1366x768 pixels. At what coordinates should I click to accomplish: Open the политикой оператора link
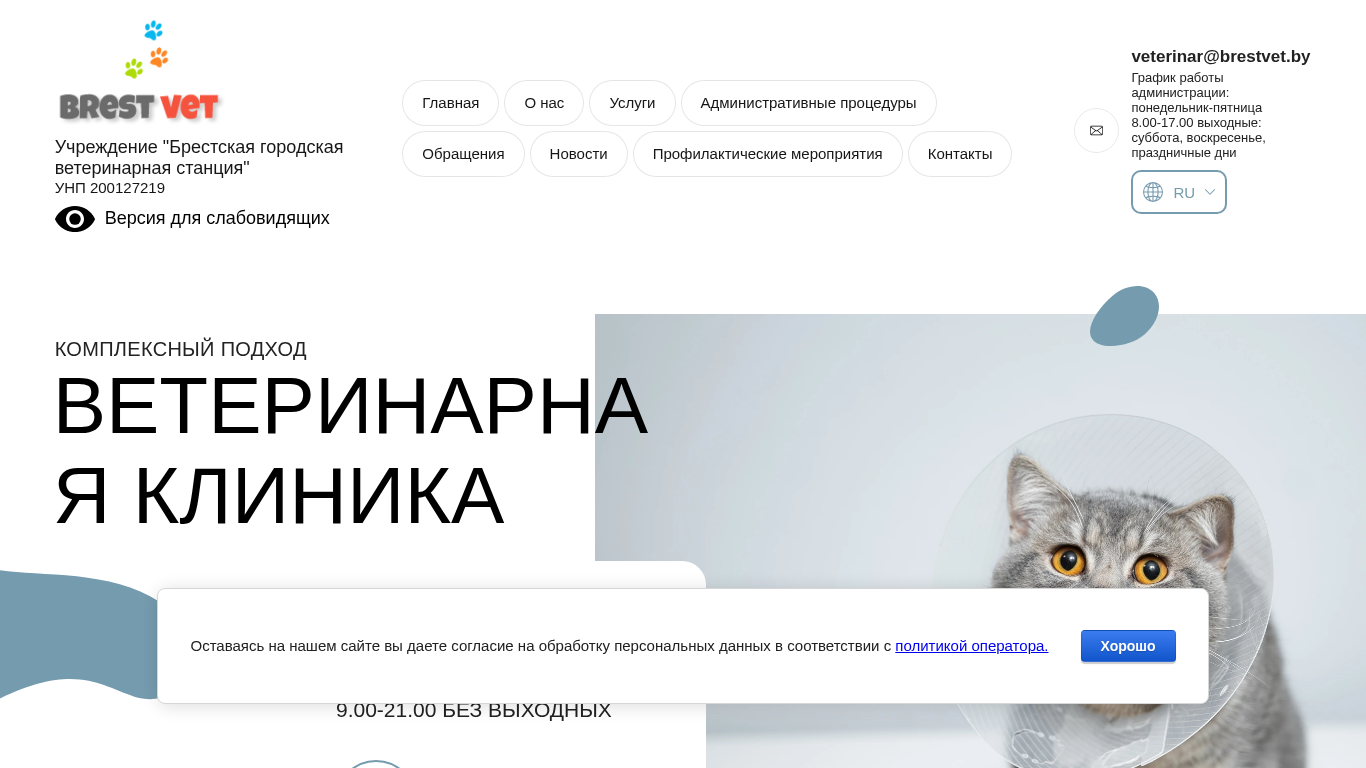pos(972,646)
